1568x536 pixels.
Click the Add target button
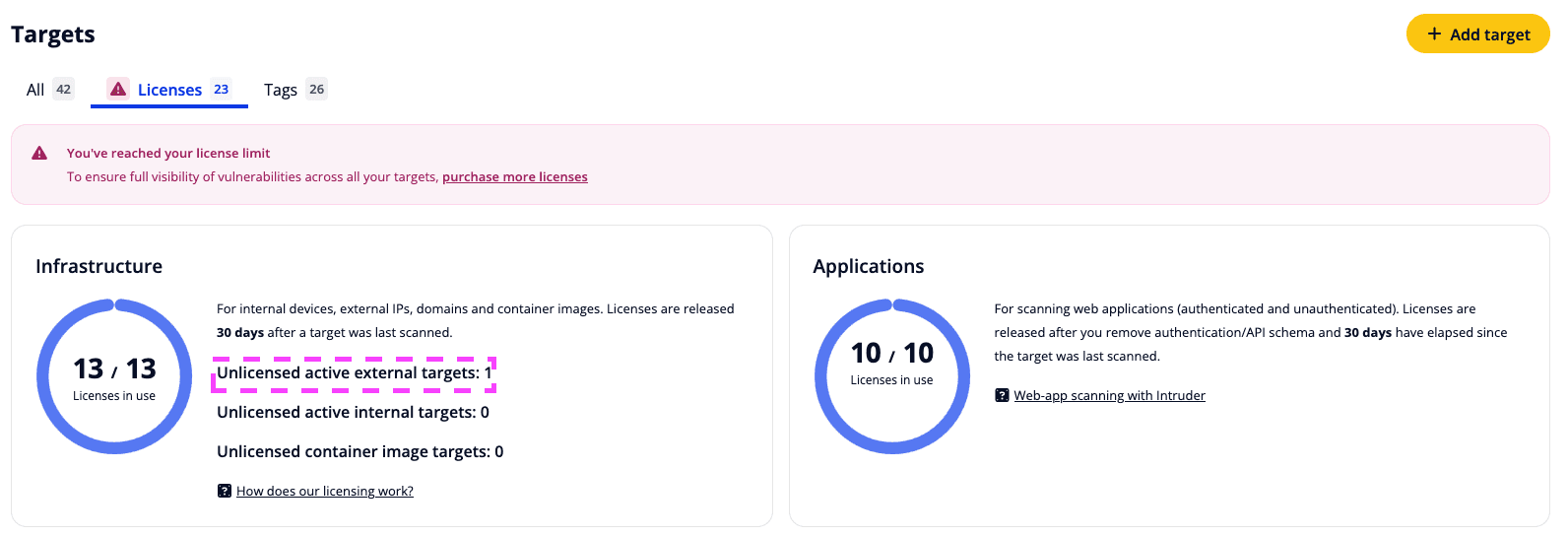coord(1477,33)
